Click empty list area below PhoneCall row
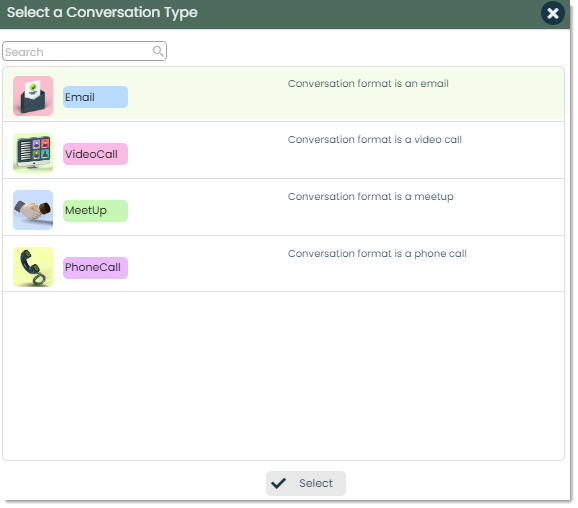 coord(283,376)
